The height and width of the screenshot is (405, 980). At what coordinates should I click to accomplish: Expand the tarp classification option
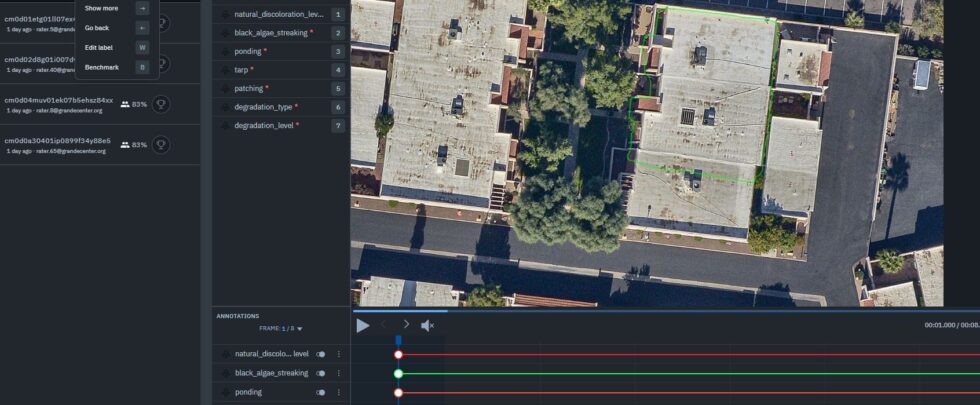(244, 70)
